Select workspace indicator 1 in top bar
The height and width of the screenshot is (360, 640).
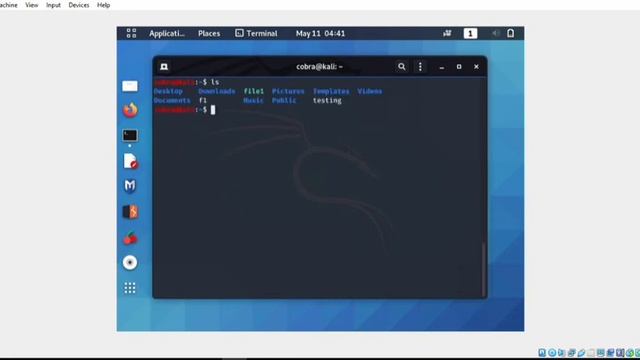point(470,33)
